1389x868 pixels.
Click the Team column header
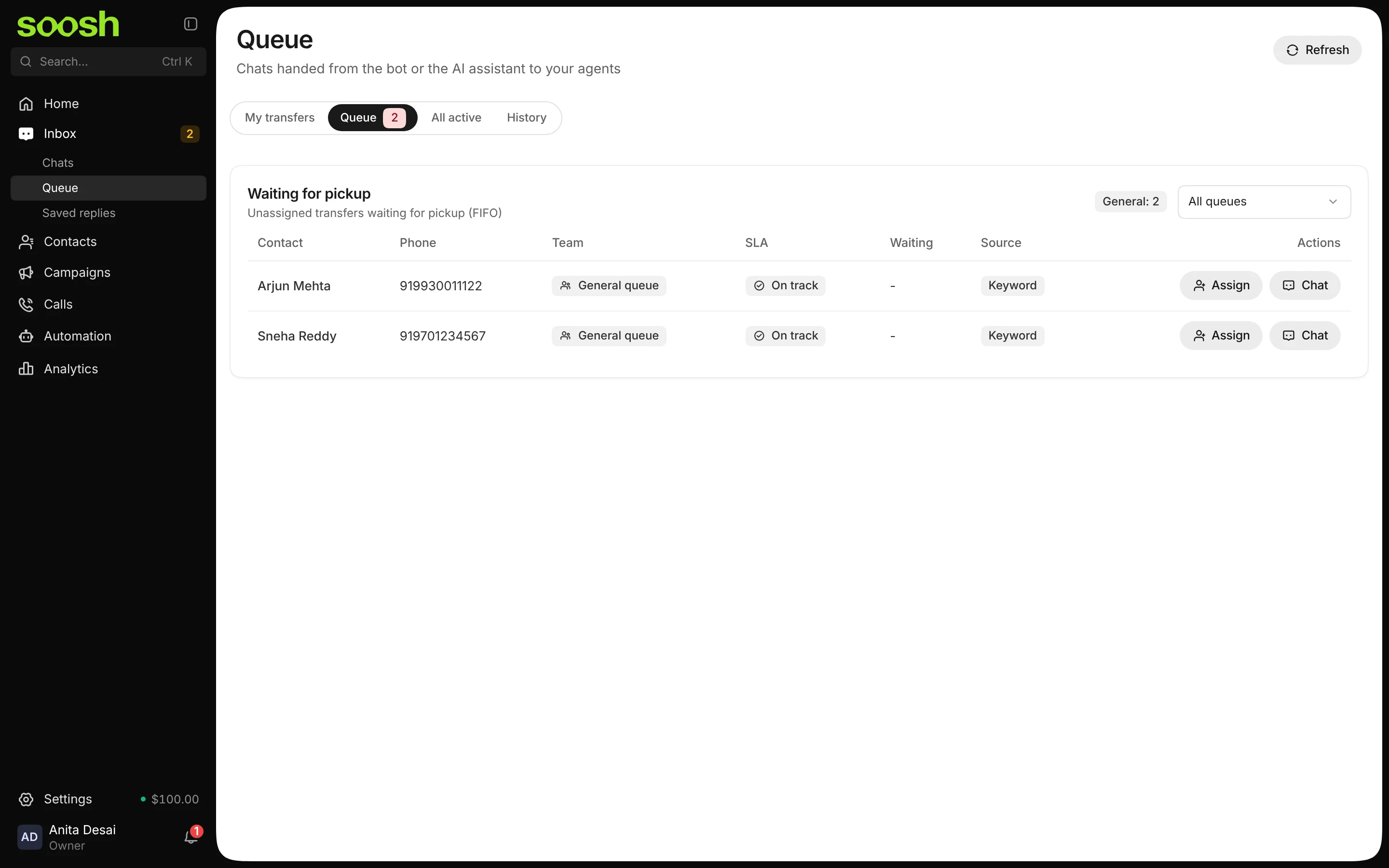coord(567,243)
